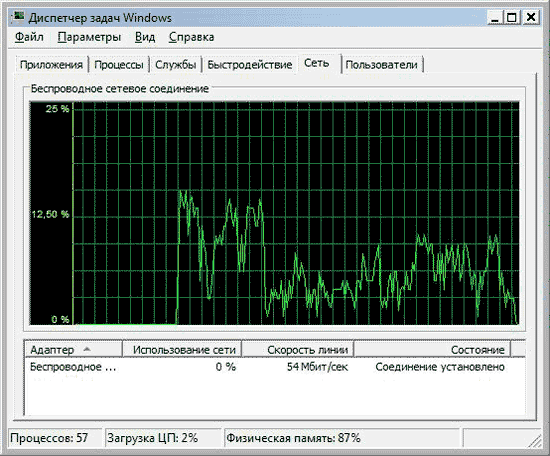
Task: Switch to the Быстродействие tab
Action: tap(250, 65)
